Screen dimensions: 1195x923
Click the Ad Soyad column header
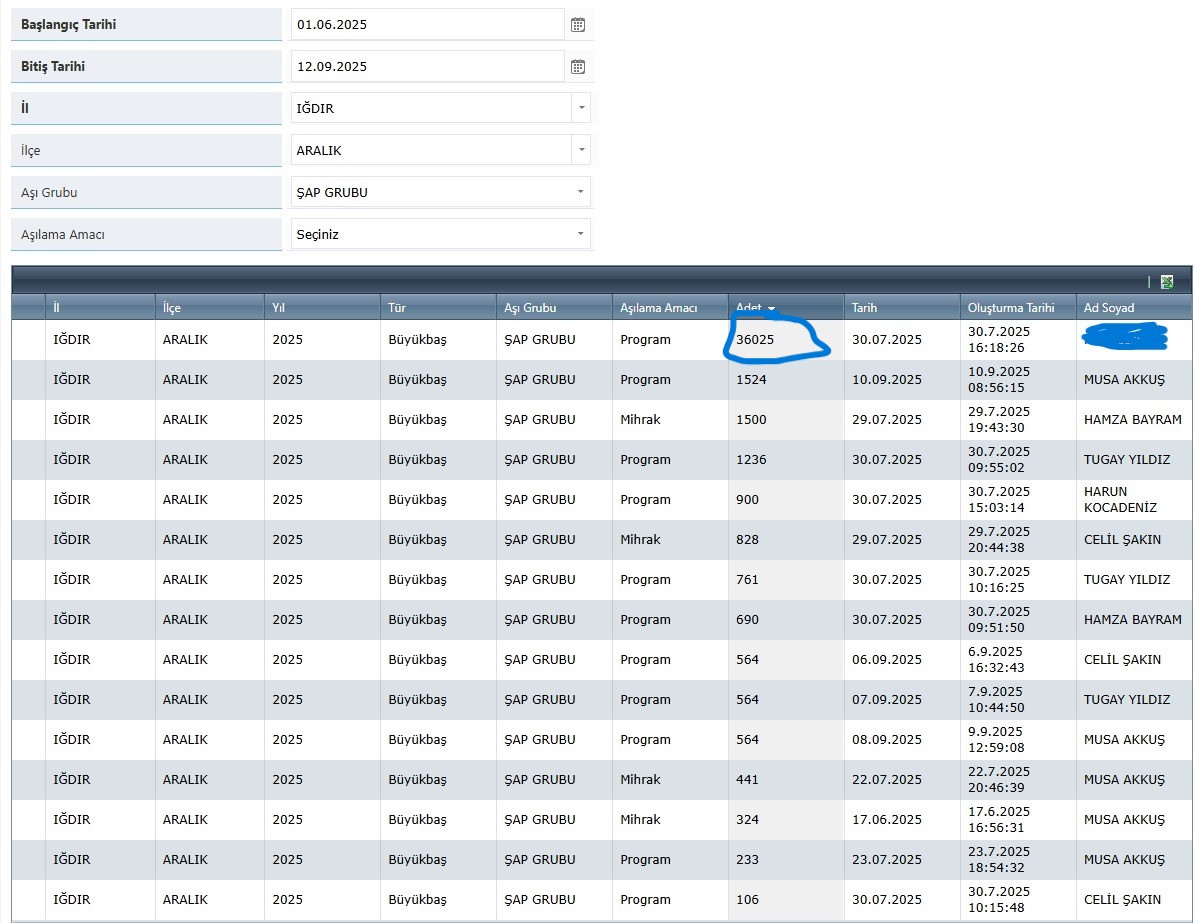click(x=1109, y=308)
